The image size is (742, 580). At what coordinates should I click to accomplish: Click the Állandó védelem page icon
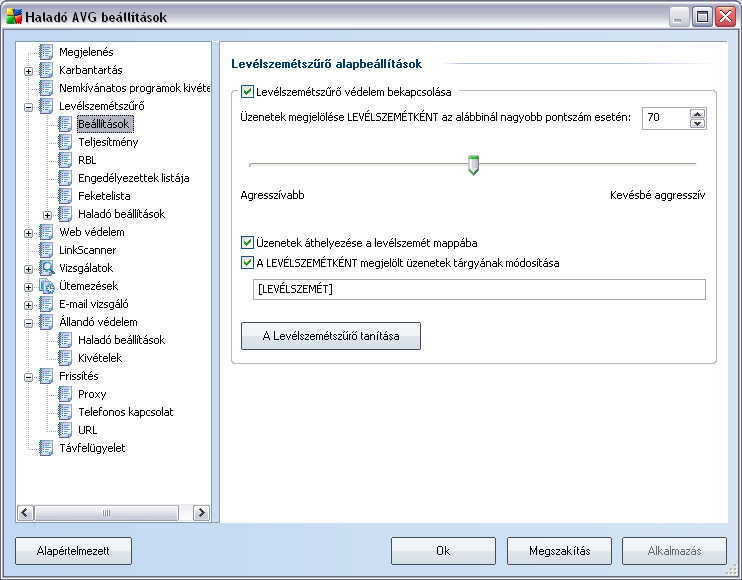46,322
